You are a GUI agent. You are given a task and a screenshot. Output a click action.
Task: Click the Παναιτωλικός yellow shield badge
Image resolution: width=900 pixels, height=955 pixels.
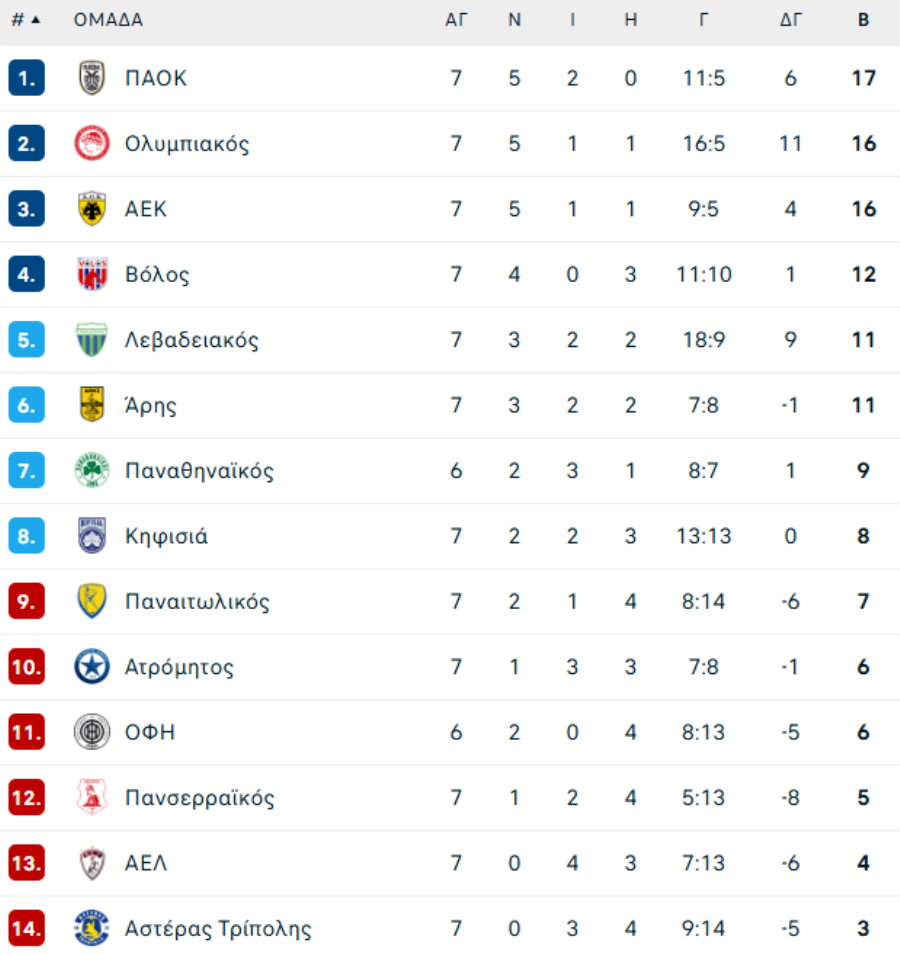coord(92,602)
